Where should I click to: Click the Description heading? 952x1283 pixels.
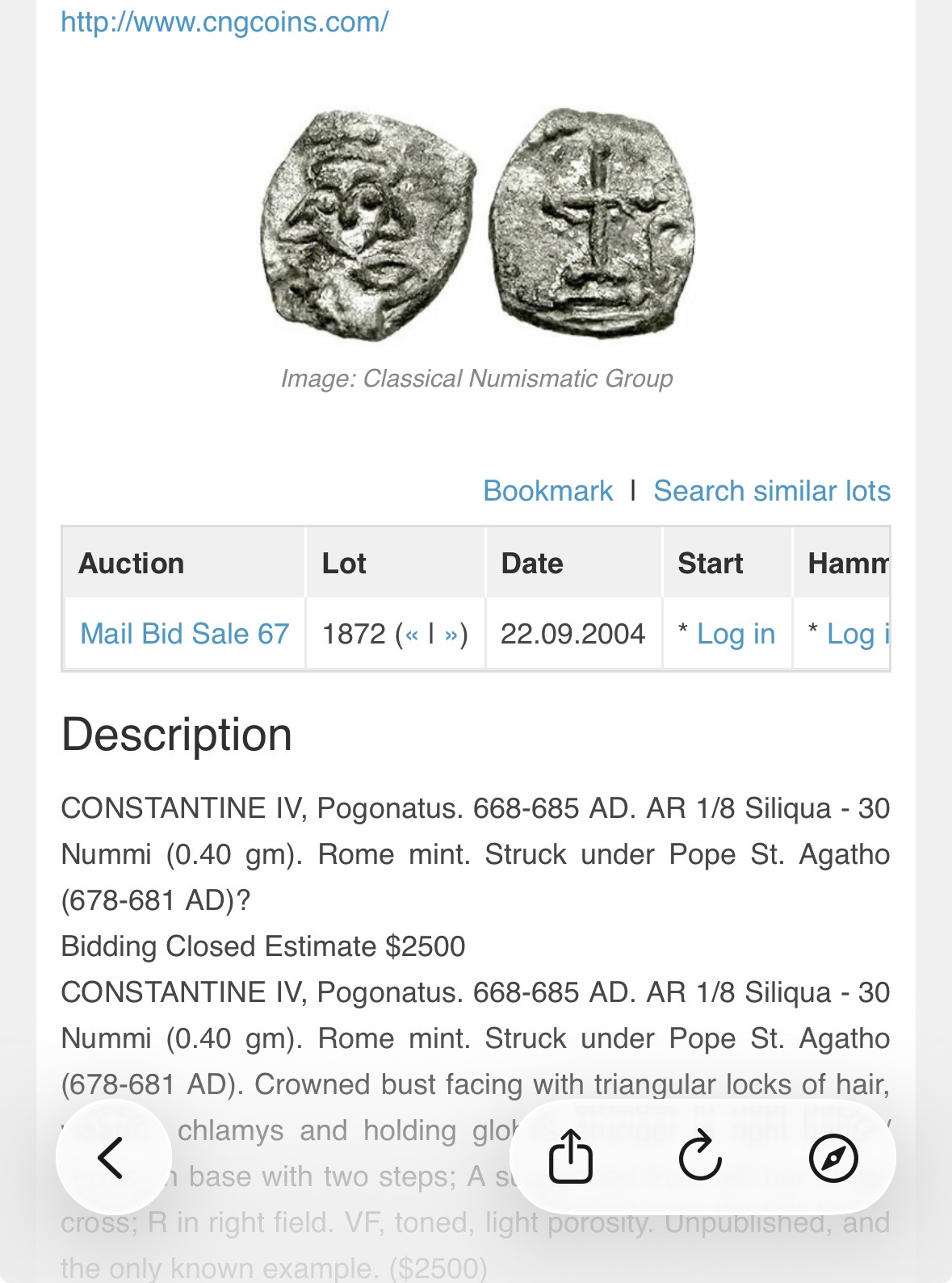177,736
